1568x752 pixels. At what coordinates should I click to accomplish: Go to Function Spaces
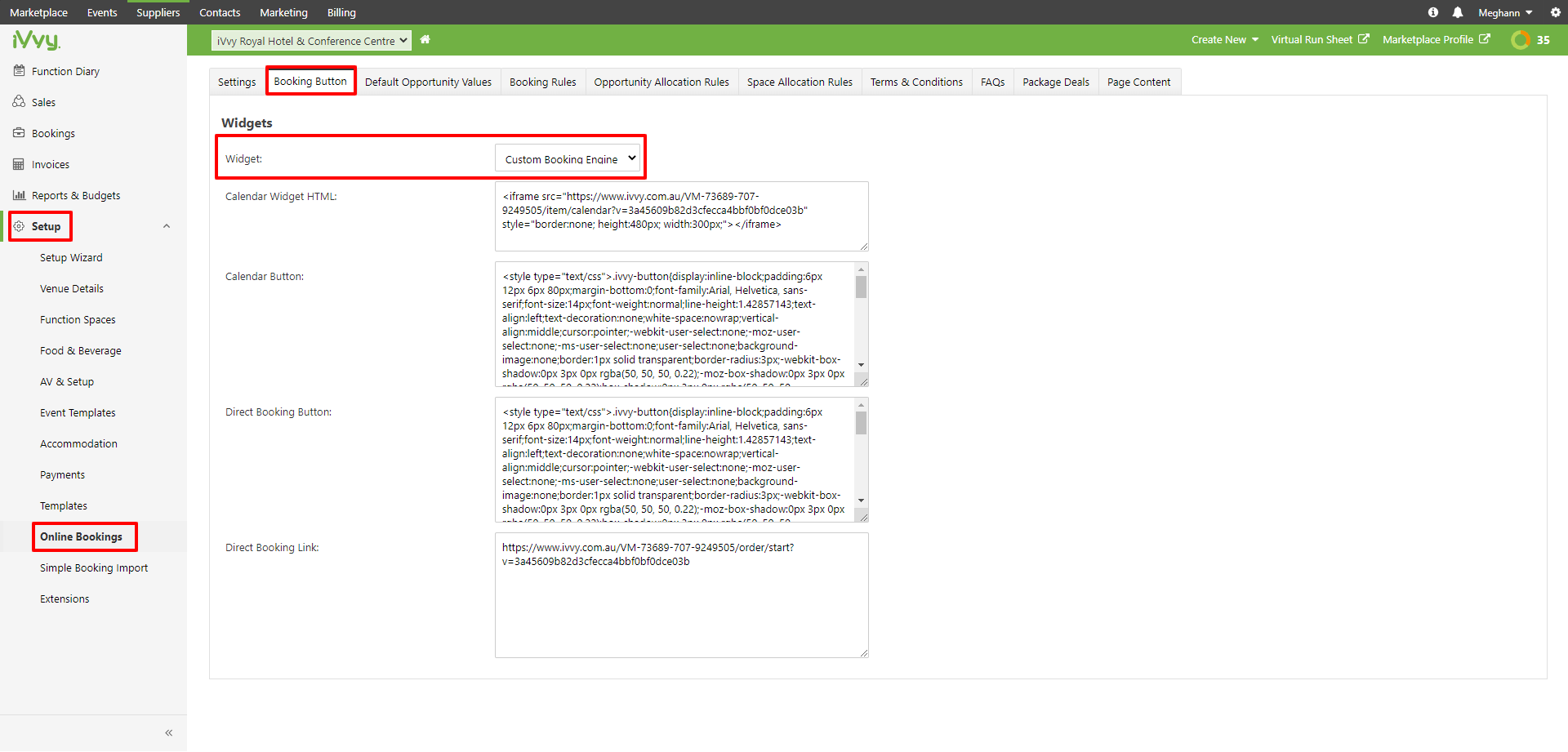point(78,319)
